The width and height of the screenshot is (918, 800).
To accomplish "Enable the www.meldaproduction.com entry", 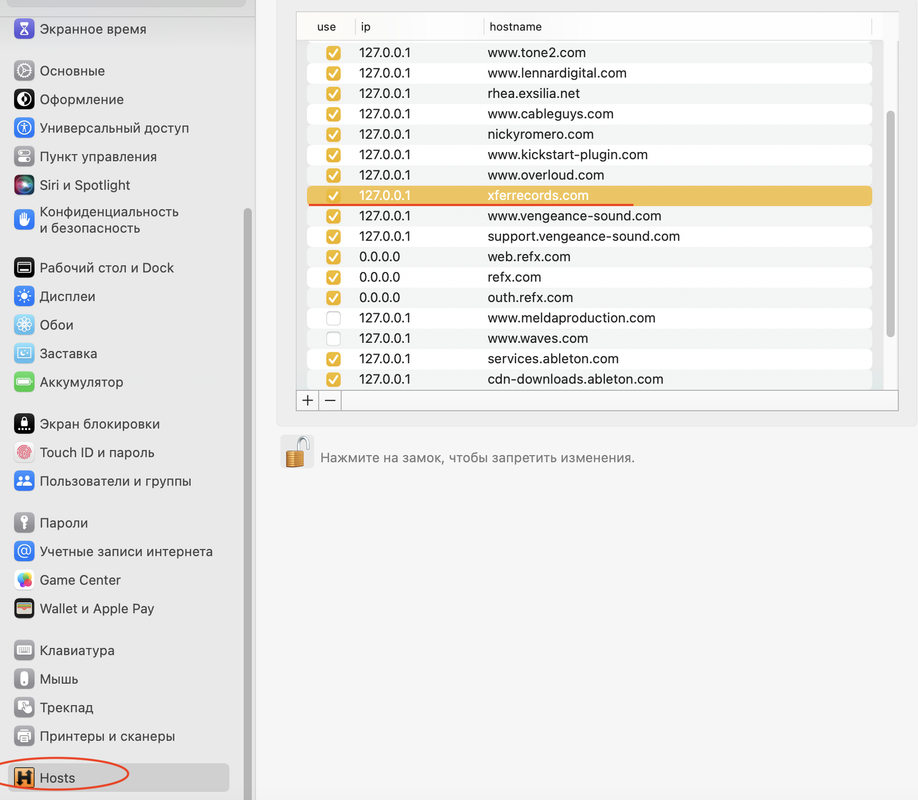I will [333, 318].
